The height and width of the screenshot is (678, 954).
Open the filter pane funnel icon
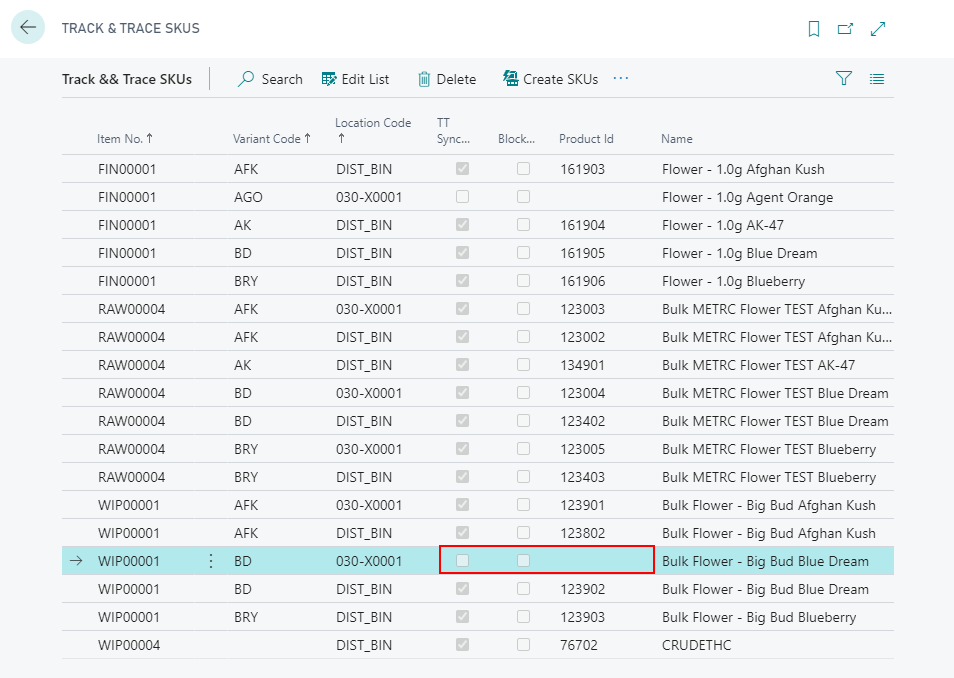tap(844, 79)
